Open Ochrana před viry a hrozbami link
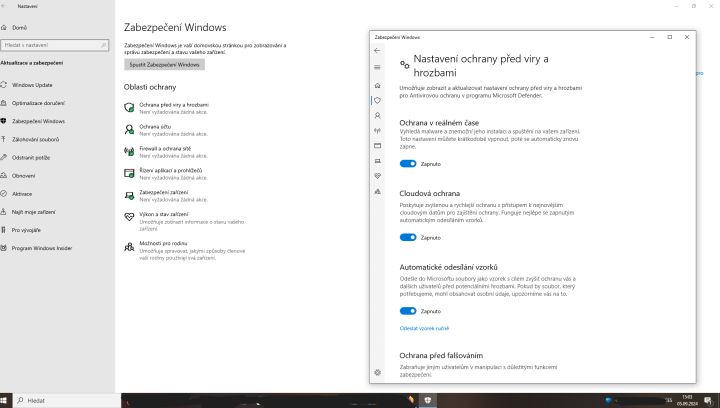The width and height of the screenshot is (720, 408). 174,105
